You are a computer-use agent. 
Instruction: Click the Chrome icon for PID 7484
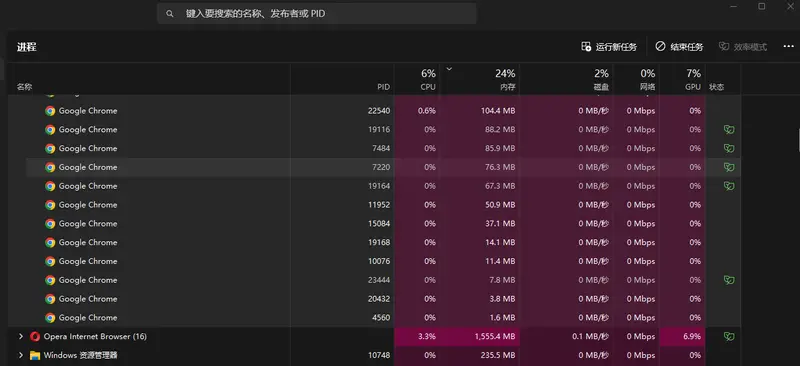[50, 149]
